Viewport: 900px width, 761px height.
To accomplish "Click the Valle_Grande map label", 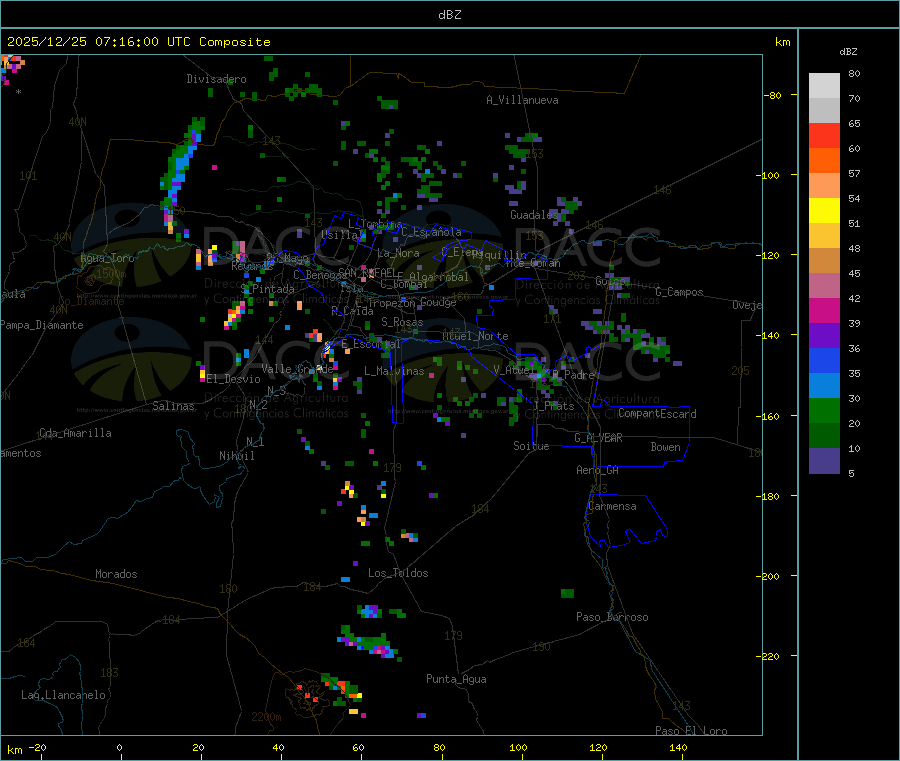I will pyautogui.click(x=297, y=369).
